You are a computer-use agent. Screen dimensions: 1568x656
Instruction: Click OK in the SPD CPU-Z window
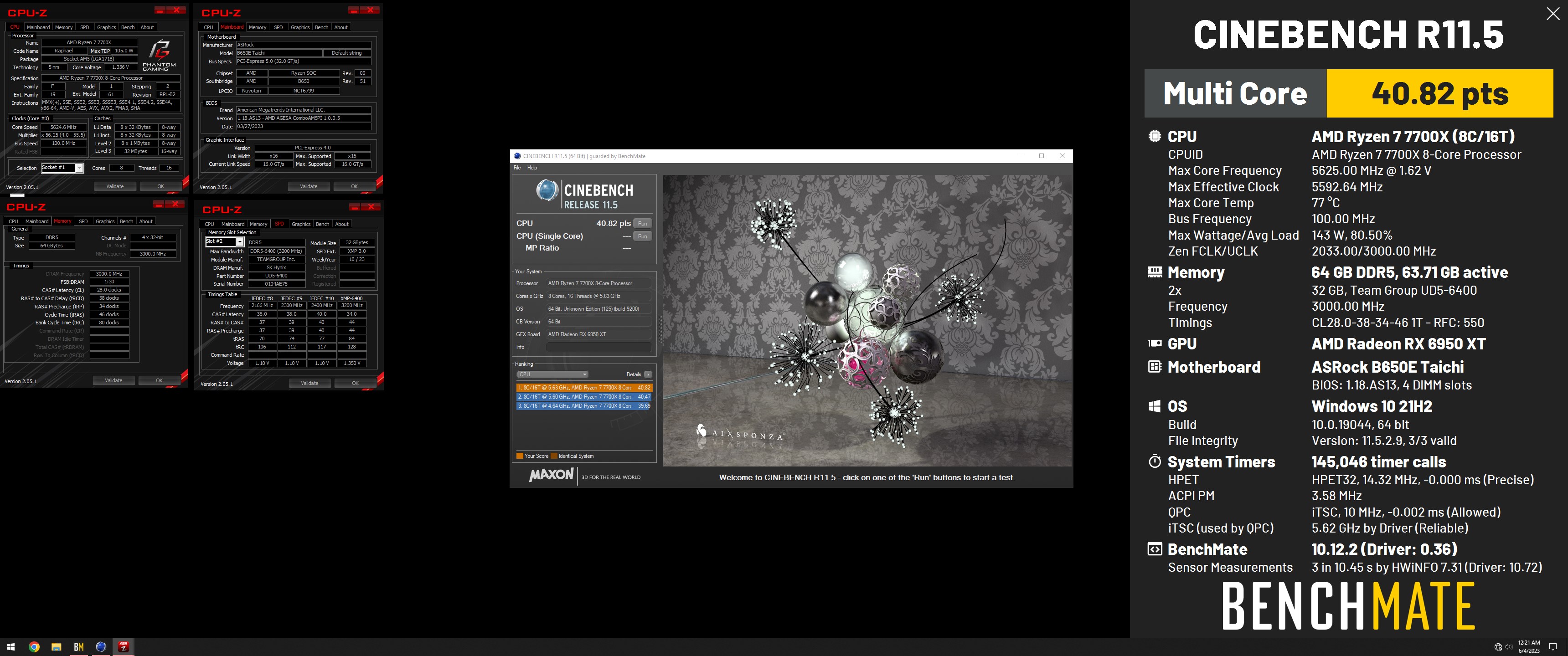(356, 383)
